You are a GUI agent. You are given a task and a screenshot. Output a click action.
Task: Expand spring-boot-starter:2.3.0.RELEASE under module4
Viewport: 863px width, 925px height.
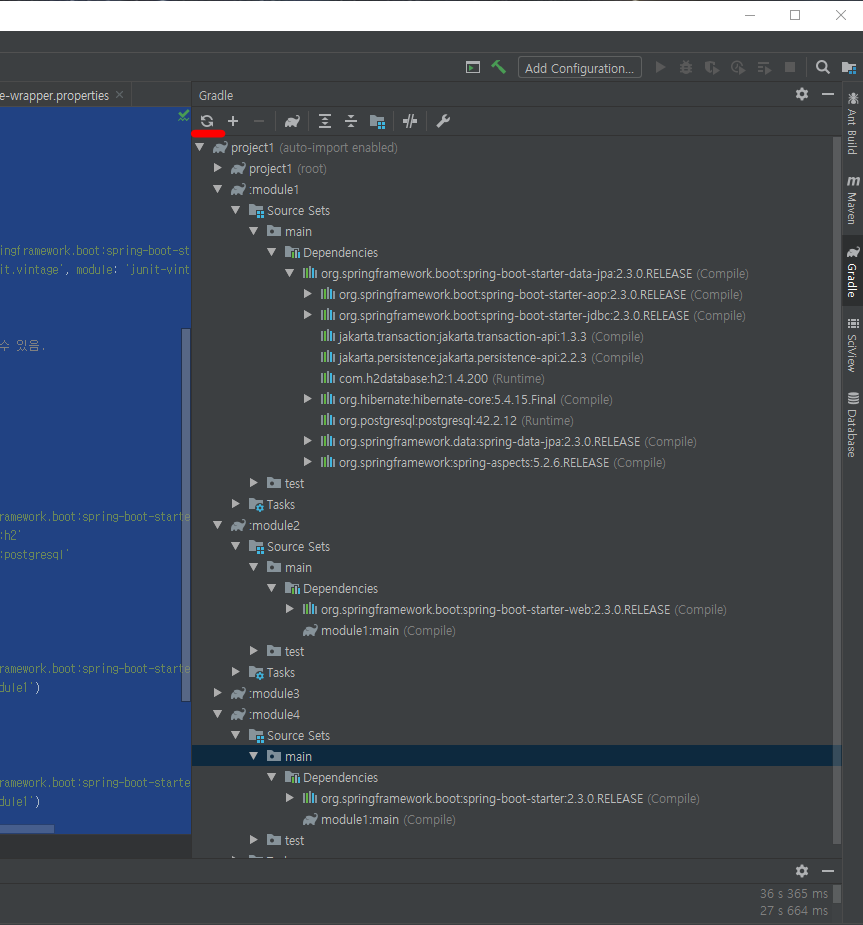pyautogui.click(x=290, y=798)
